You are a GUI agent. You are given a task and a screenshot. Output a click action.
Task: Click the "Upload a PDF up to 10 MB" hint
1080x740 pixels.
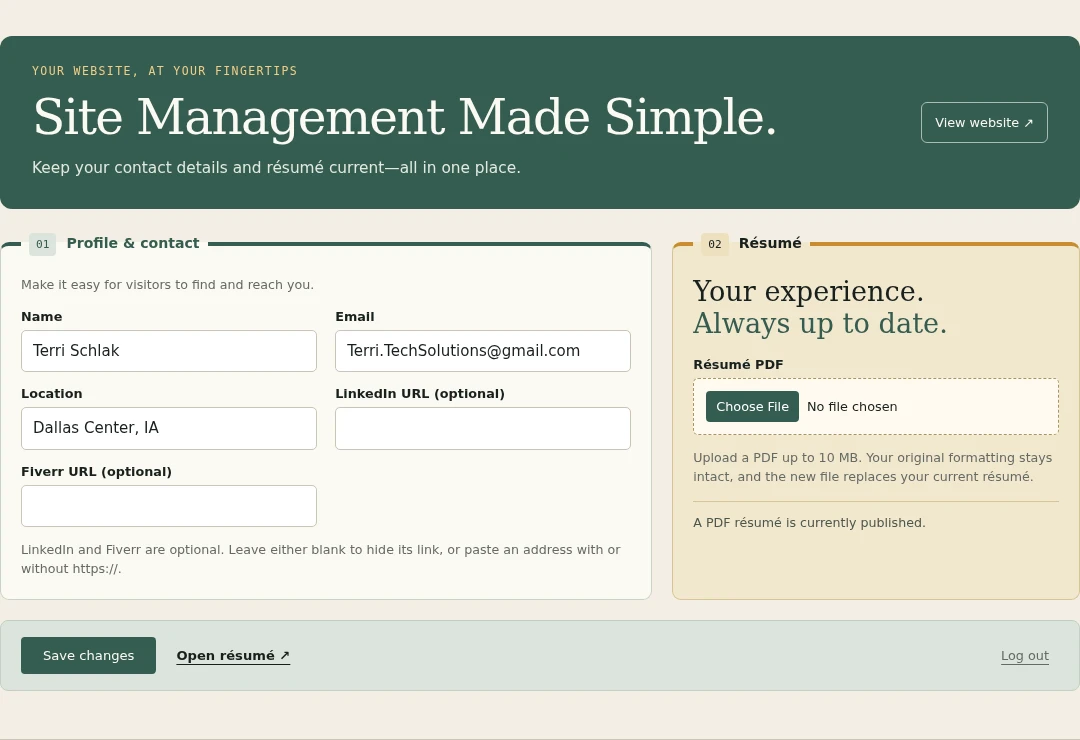(873, 467)
